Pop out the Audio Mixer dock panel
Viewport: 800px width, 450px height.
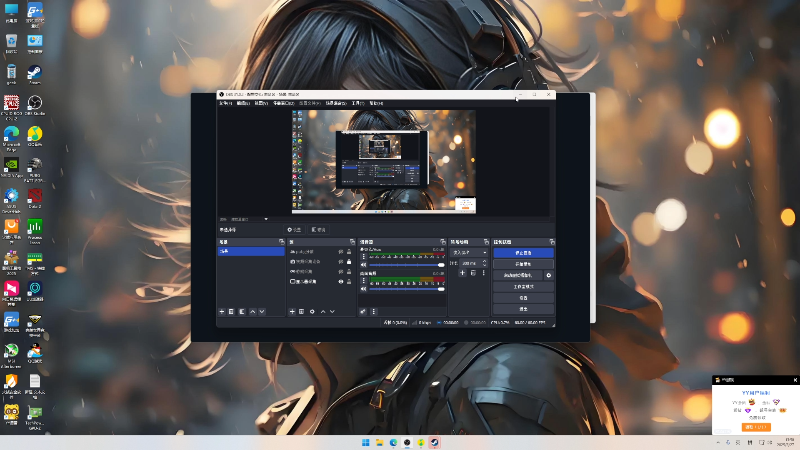pyautogui.click(x=443, y=241)
